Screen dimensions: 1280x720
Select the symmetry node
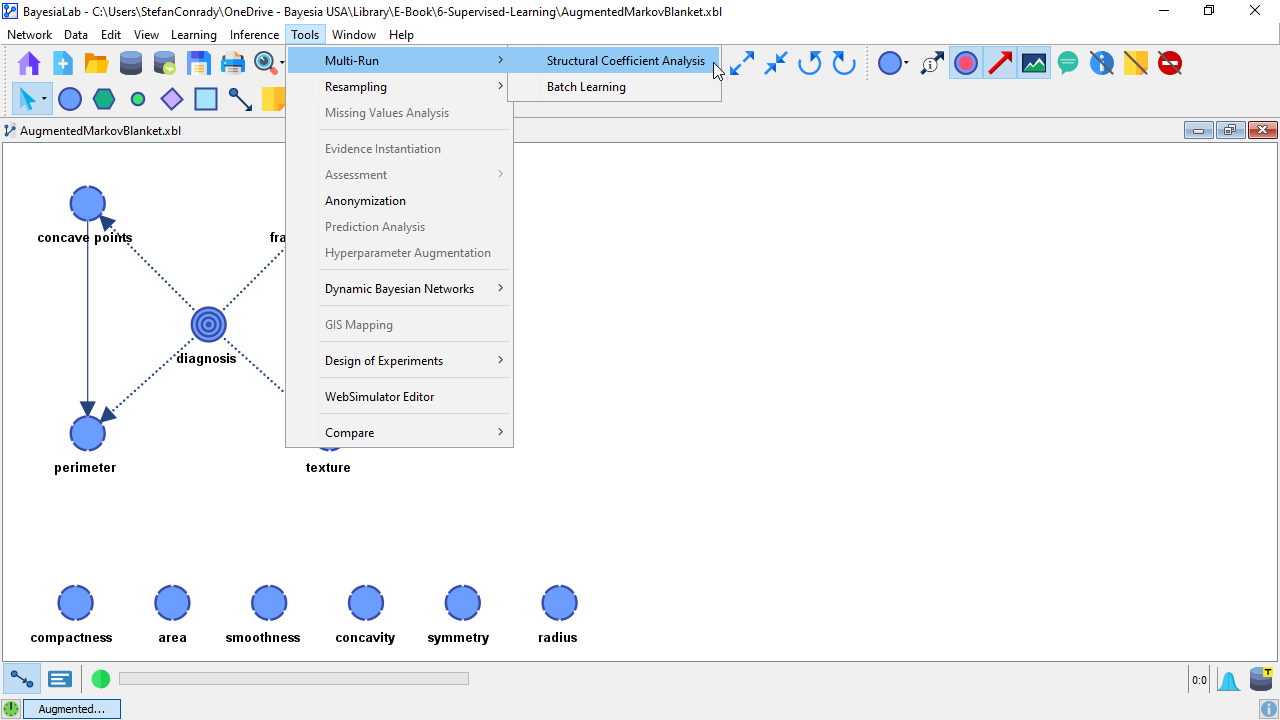click(x=463, y=603)
